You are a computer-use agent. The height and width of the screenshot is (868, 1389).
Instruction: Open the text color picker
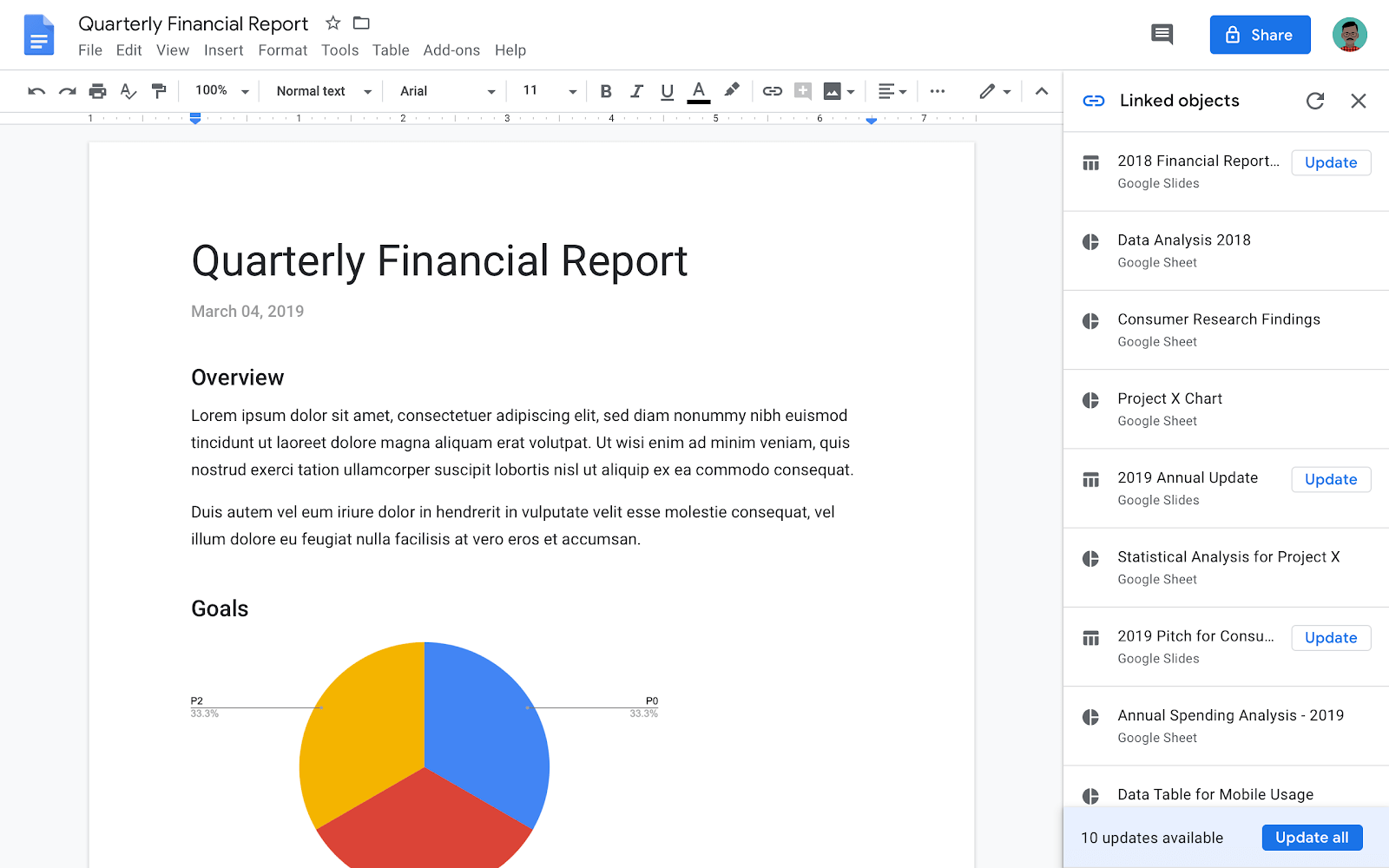coord(698,91)
